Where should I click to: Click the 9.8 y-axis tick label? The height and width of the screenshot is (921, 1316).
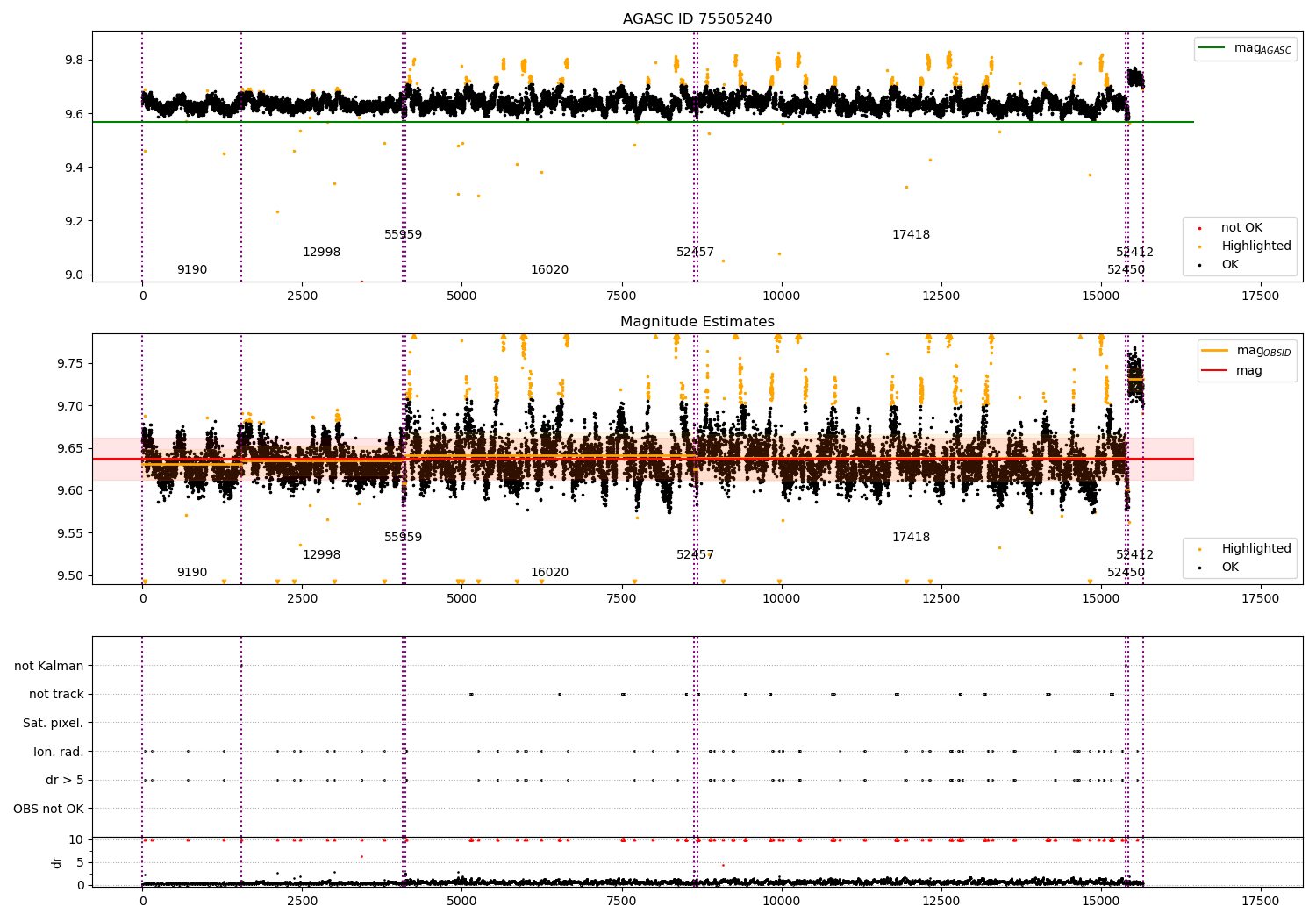(74, 61)
